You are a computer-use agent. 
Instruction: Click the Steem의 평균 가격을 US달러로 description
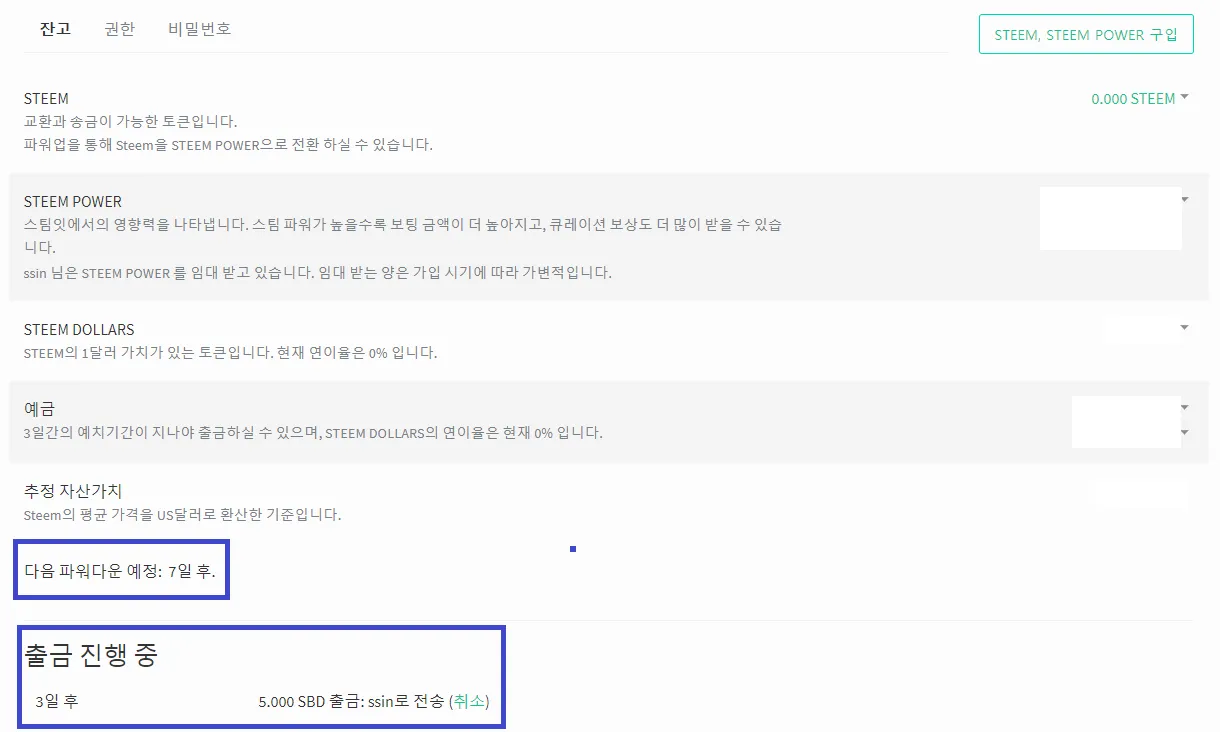tap(183, 515)
